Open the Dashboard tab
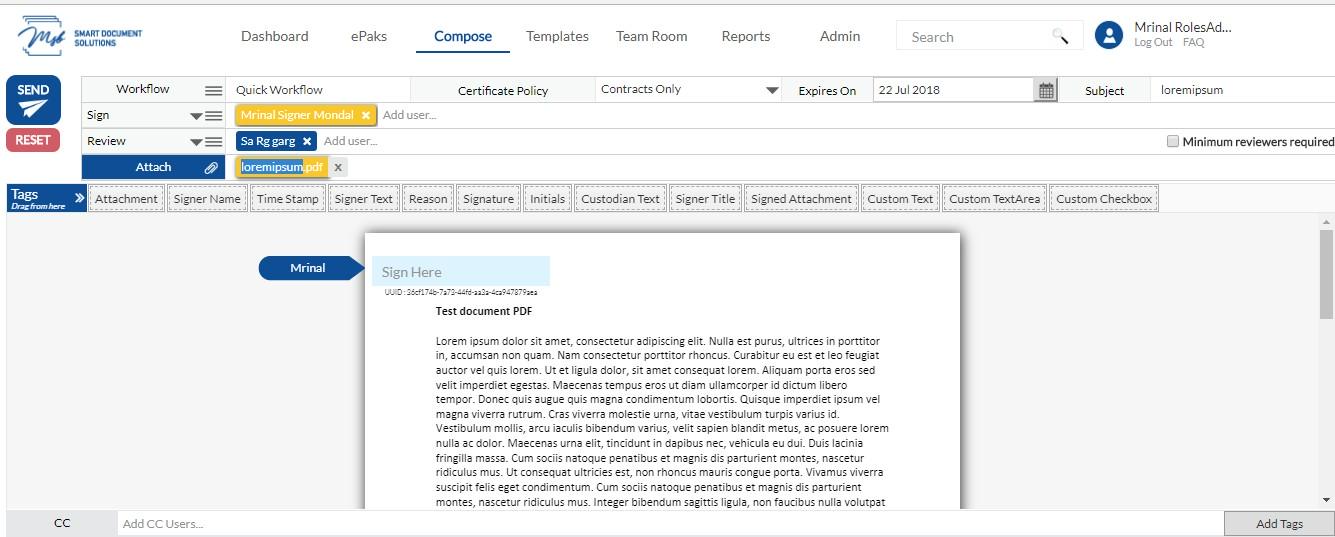The width and height of the screenshot is (1335, 537). [x=274, y=36]
